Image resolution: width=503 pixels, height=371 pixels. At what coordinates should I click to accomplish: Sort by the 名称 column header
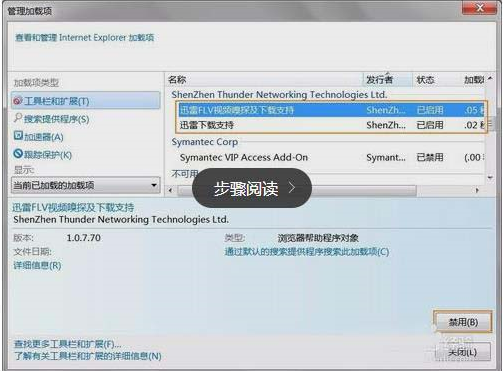pos(264,80)
